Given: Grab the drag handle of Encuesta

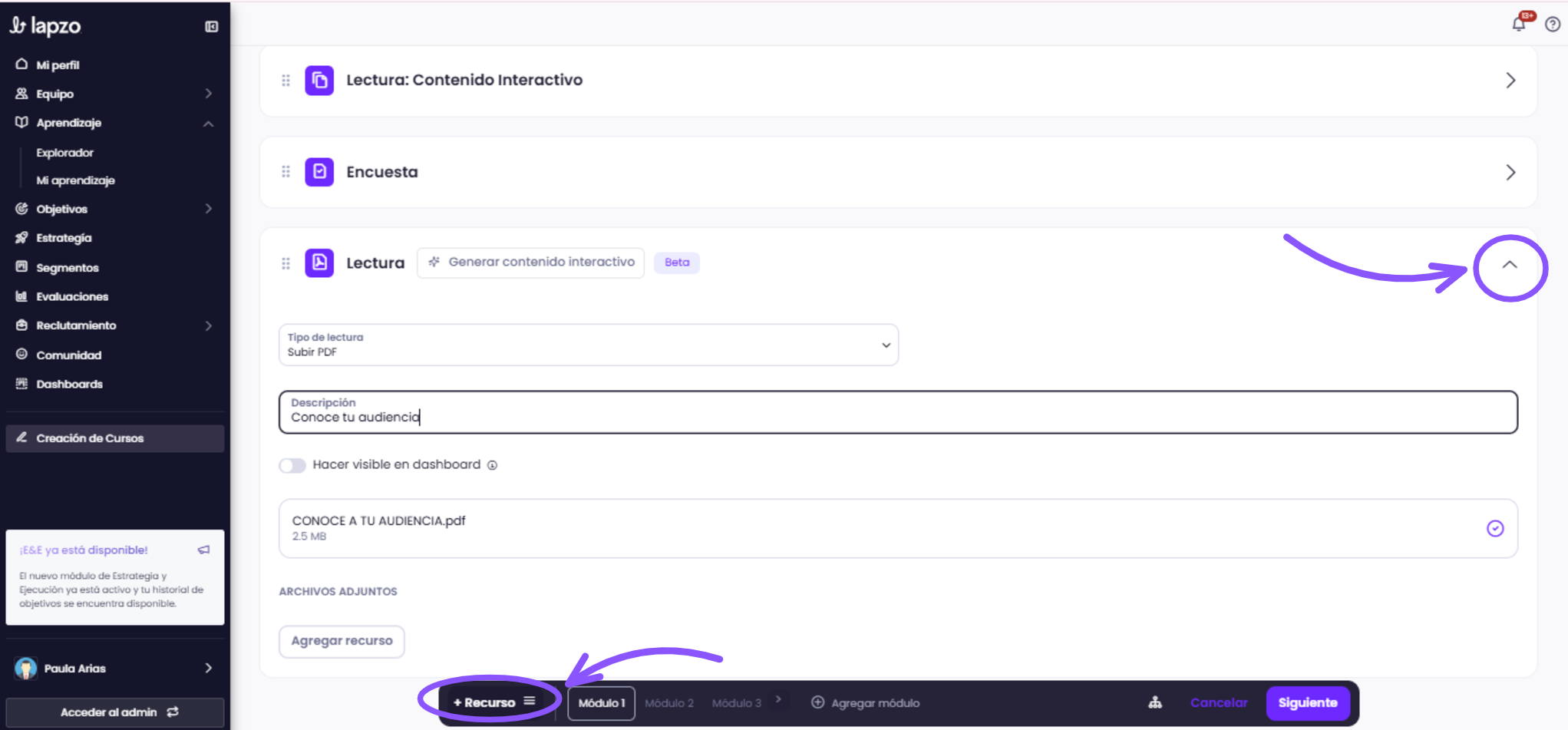Looking at the screenshot, I should click(286, 172).
